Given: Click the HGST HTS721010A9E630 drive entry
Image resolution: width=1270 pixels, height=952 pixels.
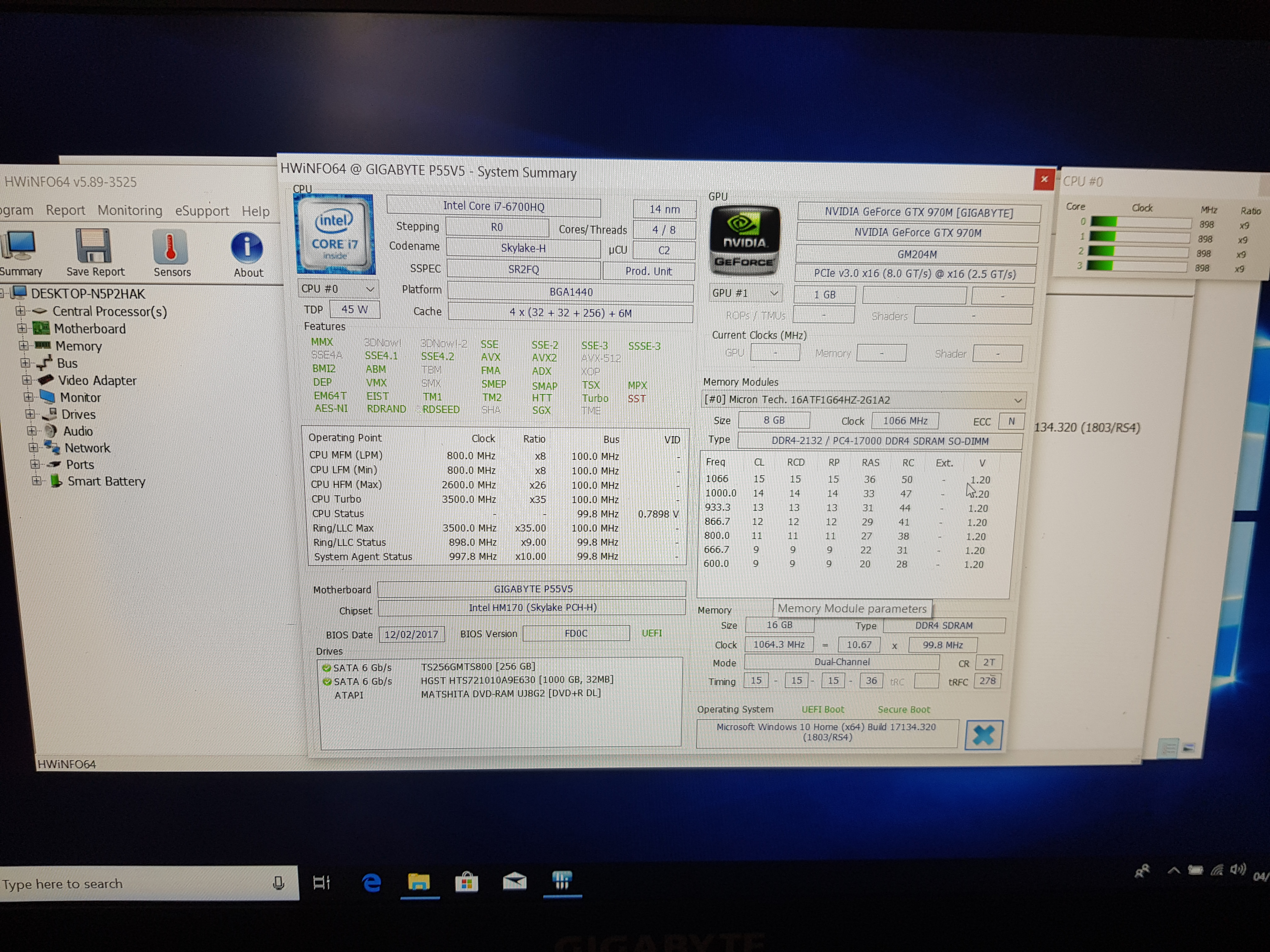Looking at the screenshot, I should (517, 679).
